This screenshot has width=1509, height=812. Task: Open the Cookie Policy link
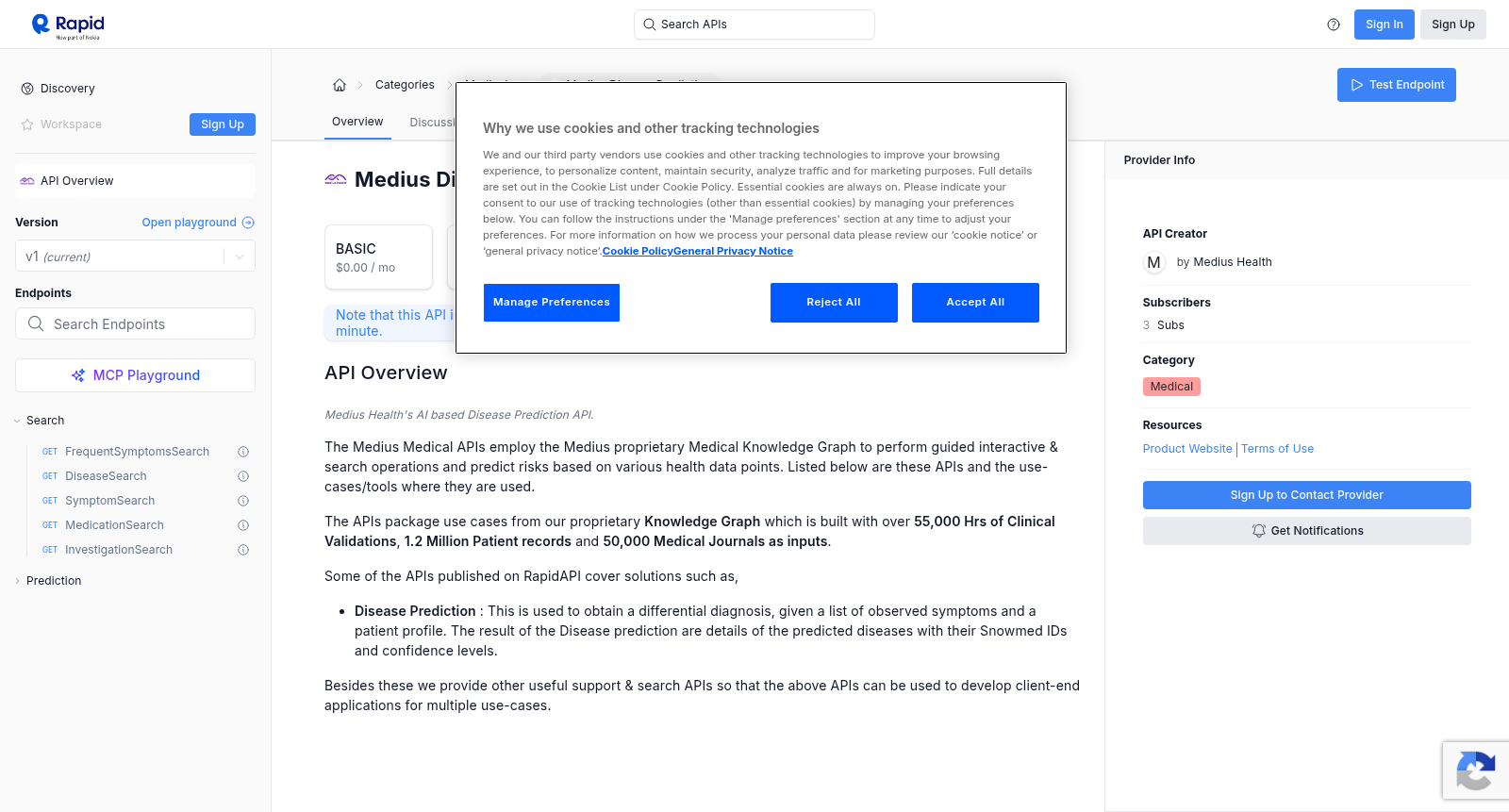(x=638, y=251)
